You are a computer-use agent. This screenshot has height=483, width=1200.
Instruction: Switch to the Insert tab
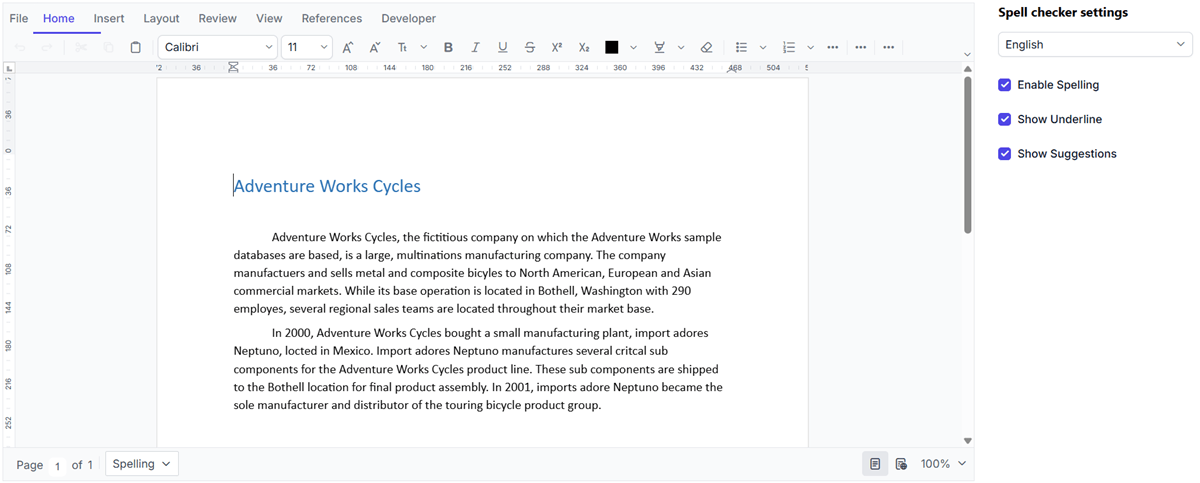(109, 18)
